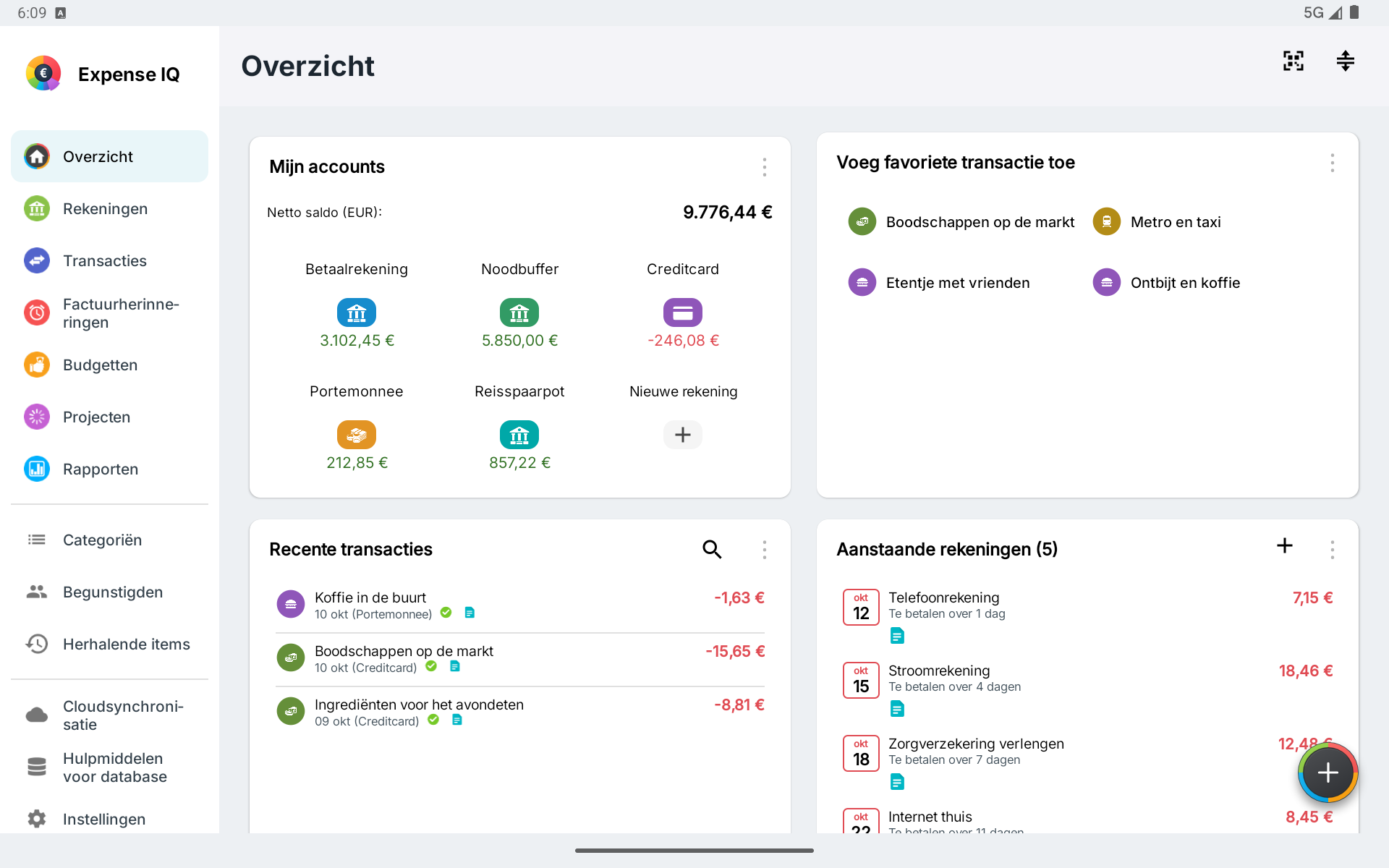Open Begunstigden in sidebar

point(109,592)
